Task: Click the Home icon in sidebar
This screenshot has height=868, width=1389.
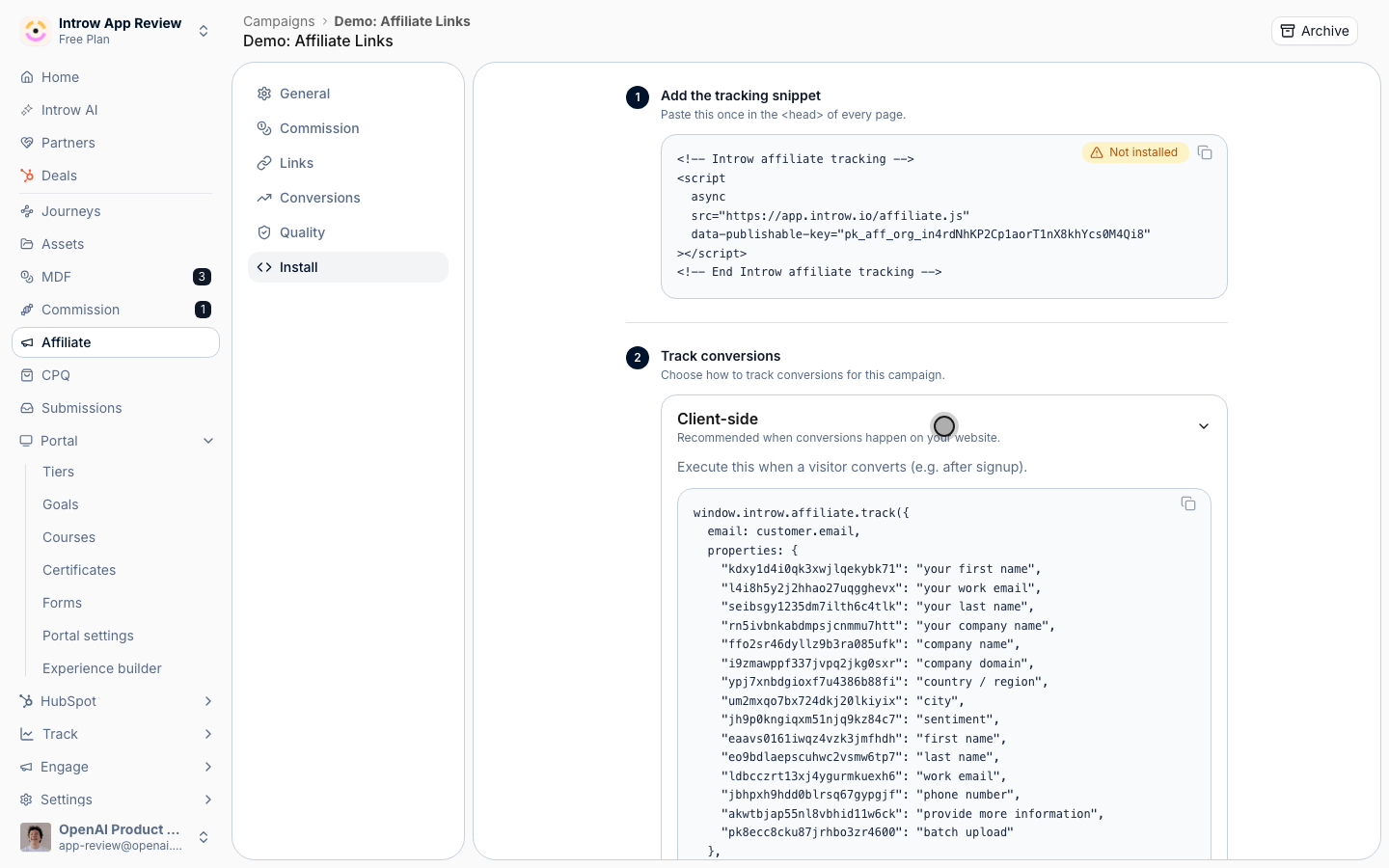Action: [x=27, y=77]
